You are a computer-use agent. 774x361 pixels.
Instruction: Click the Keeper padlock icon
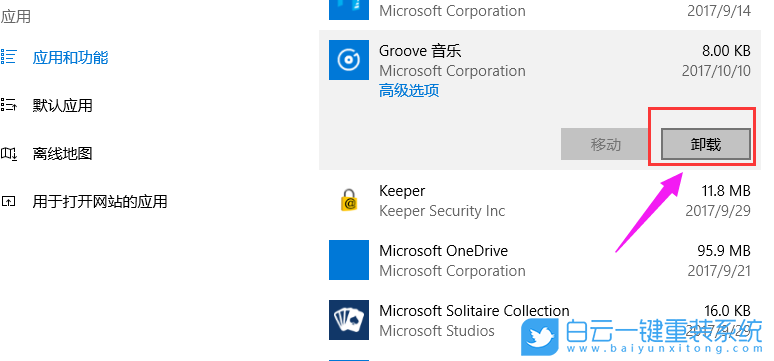tap(348, 200)
